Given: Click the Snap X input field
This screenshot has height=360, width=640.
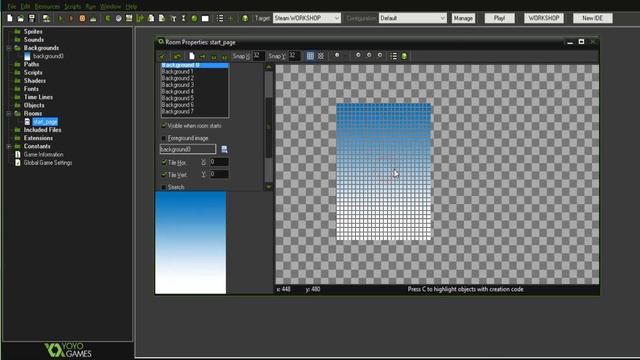Looking at the screenshot, I should point(258,56).
